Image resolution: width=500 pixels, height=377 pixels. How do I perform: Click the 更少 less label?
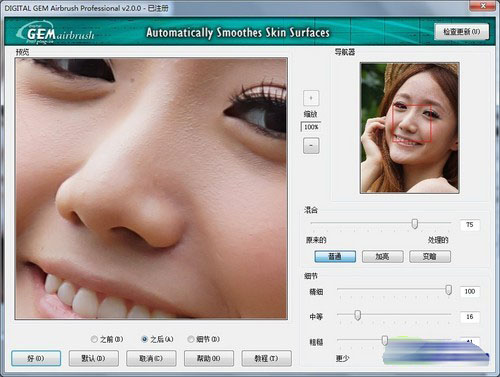pos(343,359)
